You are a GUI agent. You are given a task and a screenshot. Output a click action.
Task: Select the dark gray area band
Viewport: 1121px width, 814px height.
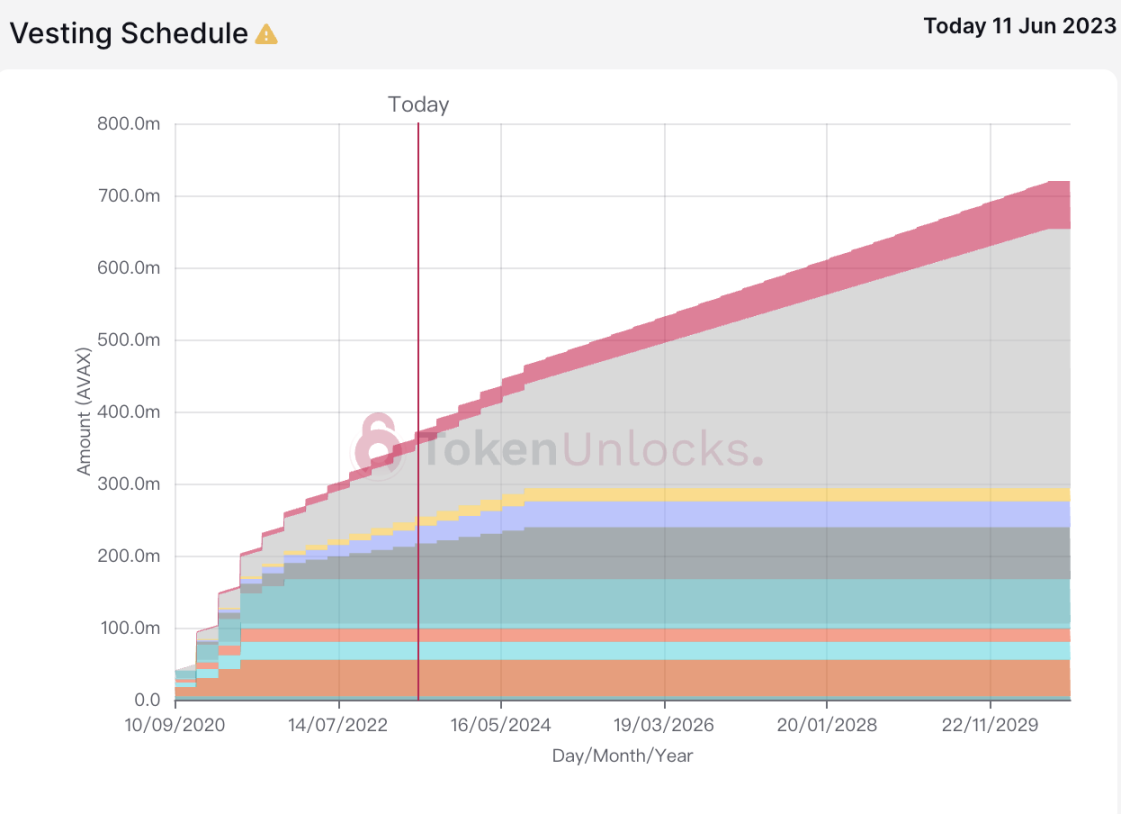(x=786, y=553)
